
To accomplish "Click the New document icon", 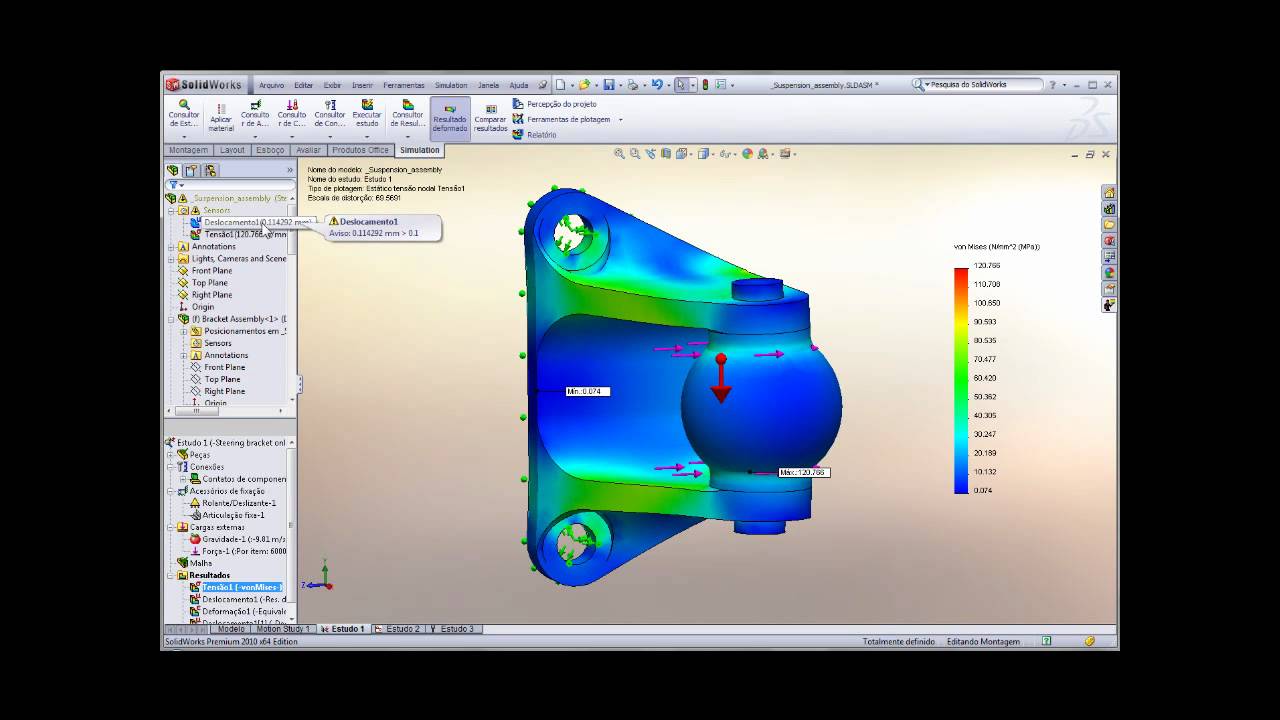I will (x=561, y=85).
